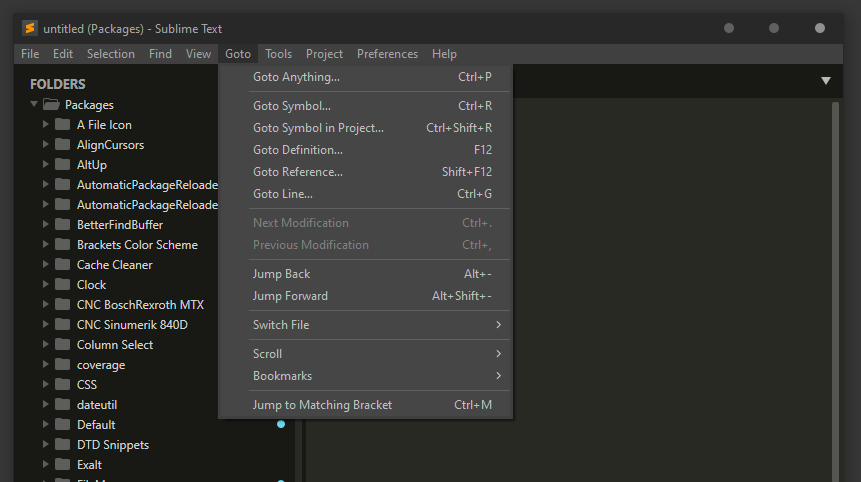Image resolution: width=861 pixels, height=482 pixels.
Task: Click the AltUp folder icon
Action: click(63, 165)
